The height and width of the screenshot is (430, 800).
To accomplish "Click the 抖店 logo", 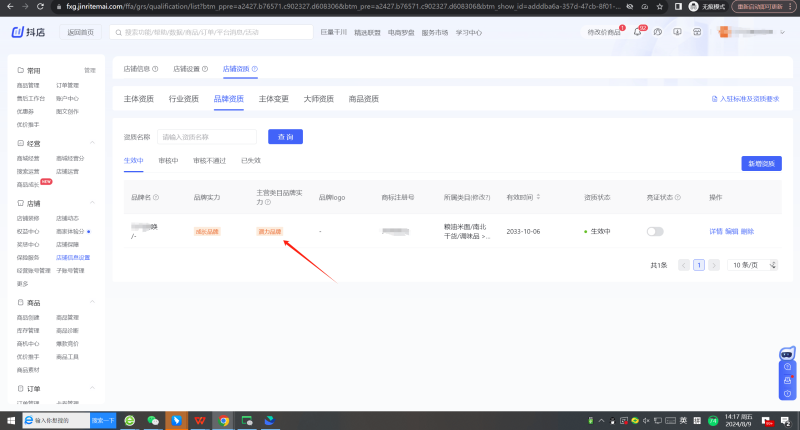I will (x=28, y=32).
